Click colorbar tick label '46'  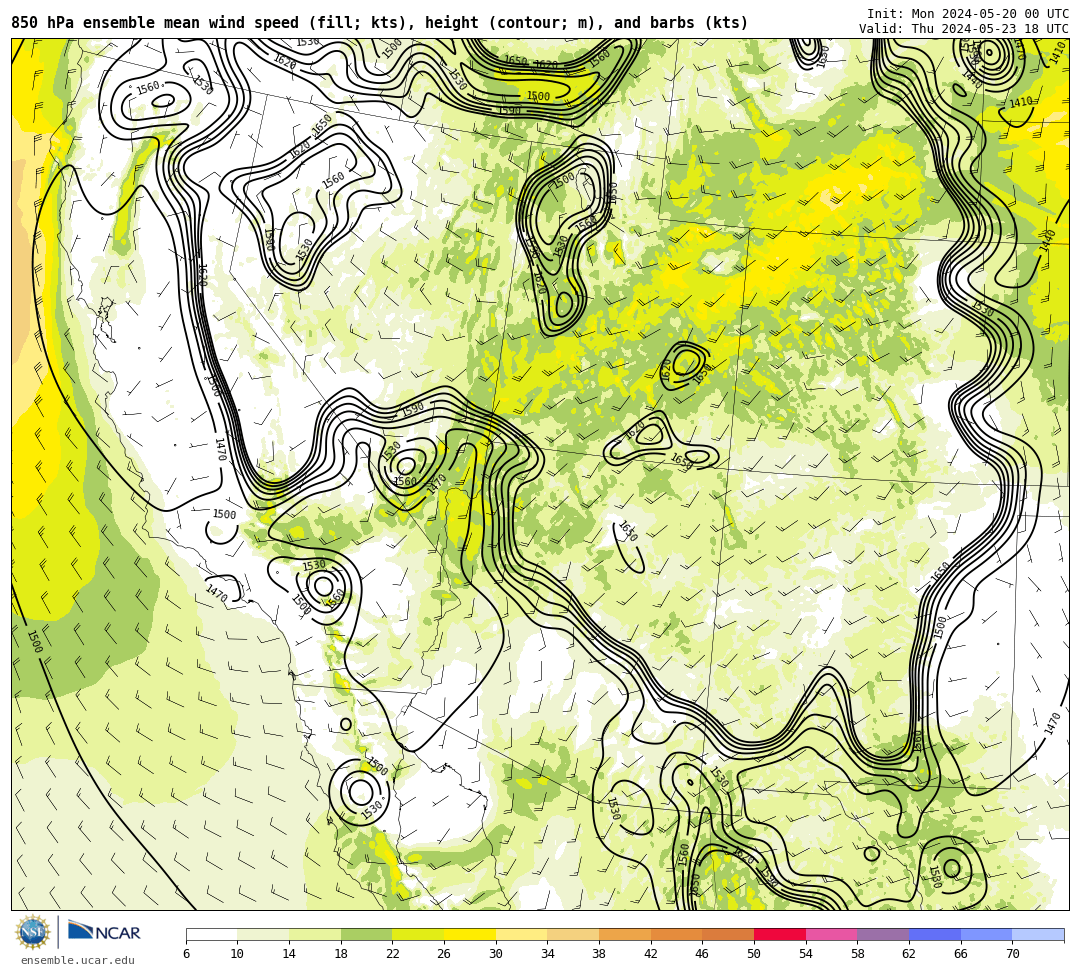(703, 954)
